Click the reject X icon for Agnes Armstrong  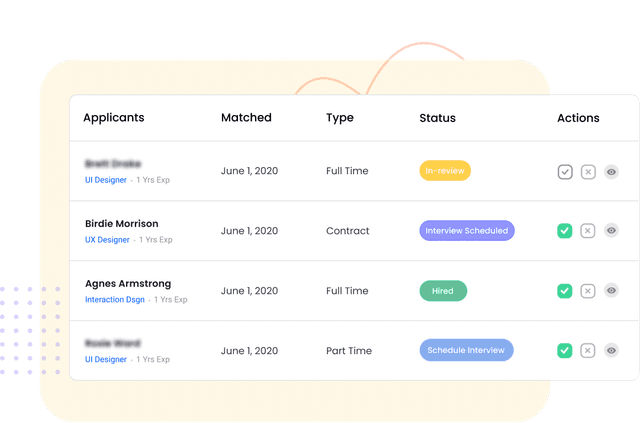[x=588, y=291]
